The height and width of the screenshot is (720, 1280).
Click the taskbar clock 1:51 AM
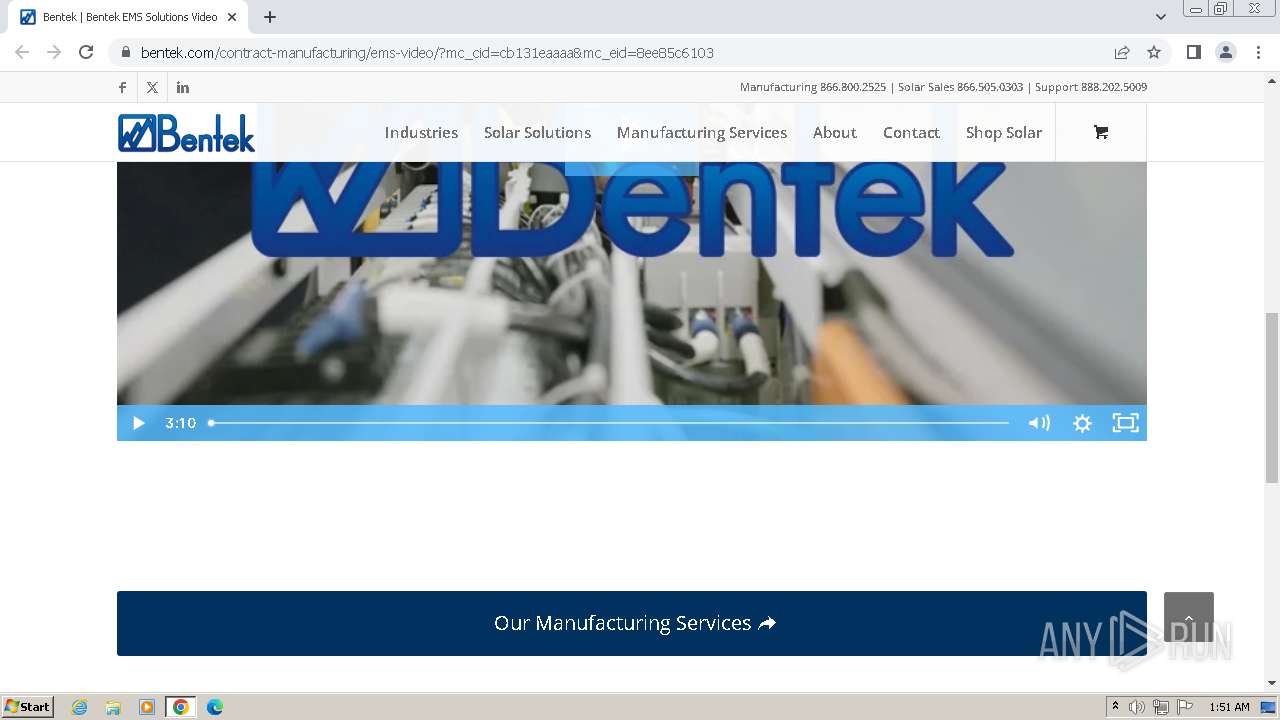(1229, 707)
